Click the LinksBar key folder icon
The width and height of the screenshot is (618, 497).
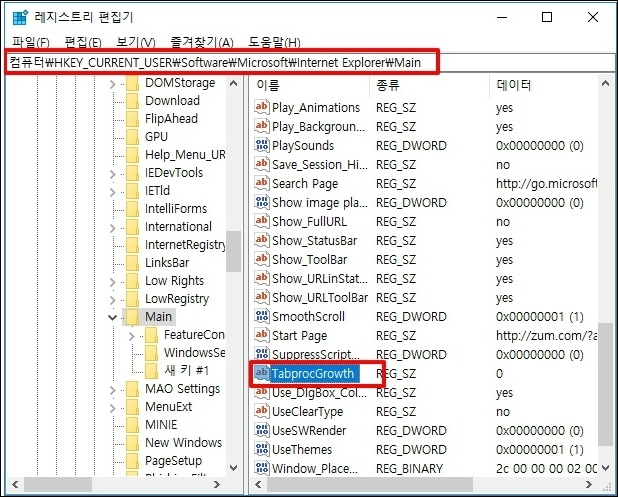[x=132, y=262]
